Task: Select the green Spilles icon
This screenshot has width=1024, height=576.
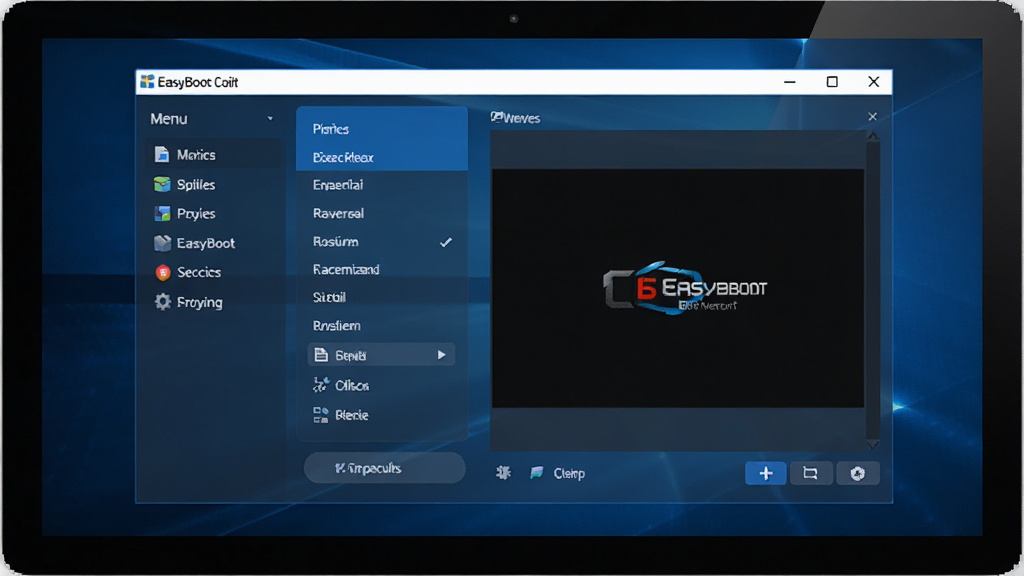Action: coord(162,184)
